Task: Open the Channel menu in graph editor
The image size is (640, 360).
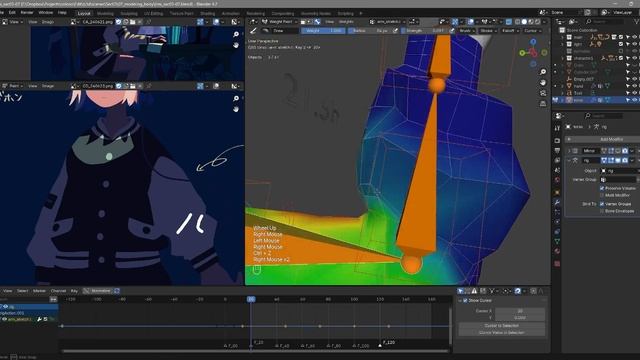Action: coord(58,291)
